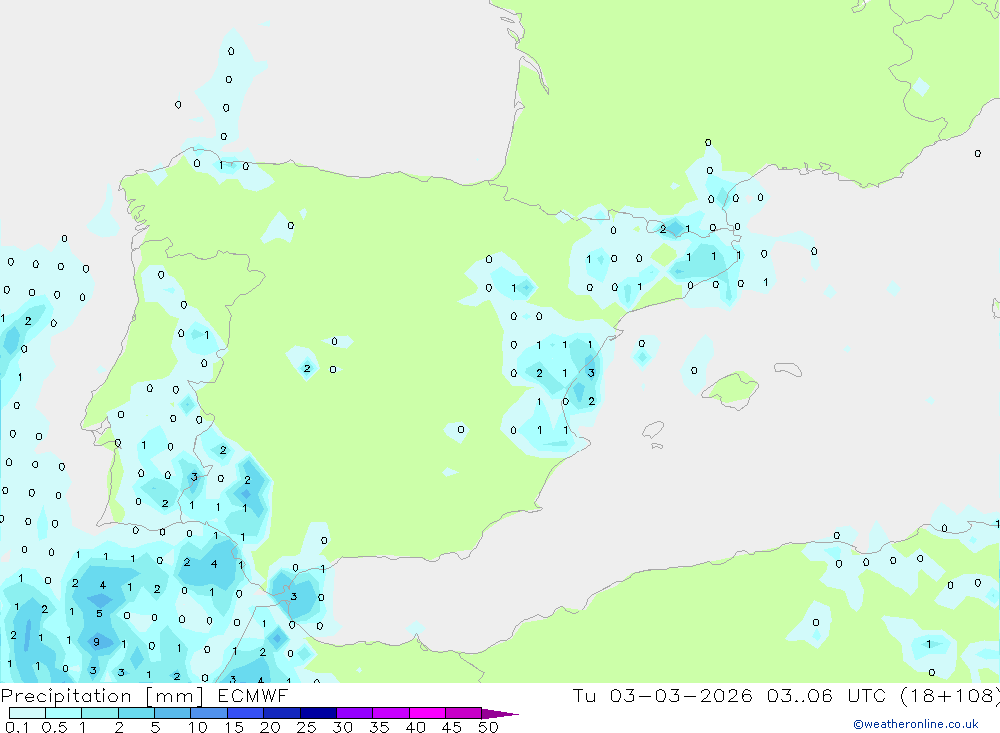Image resolution: width=1000 pixels, height=733 pixels.
Task: Open the weatheronline.co.uk copyright link
Action: (x=915, y=724)
